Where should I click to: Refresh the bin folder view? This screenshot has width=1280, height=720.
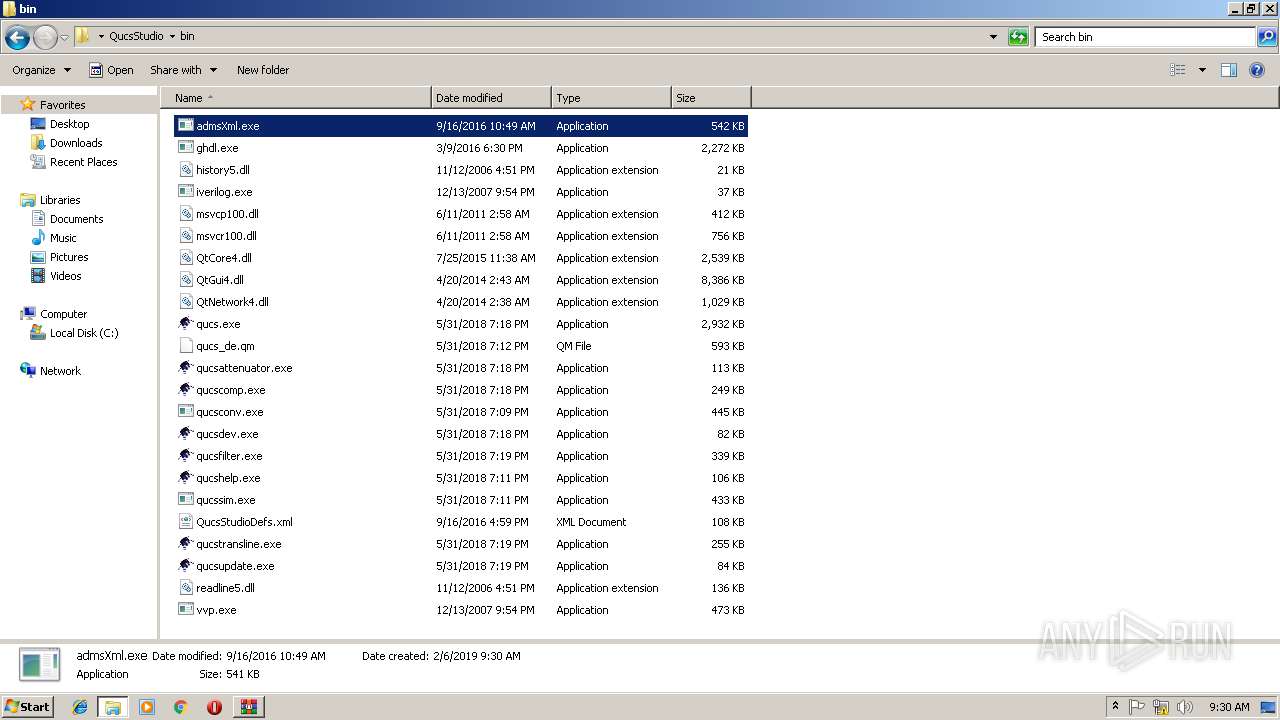tap(1018, 37)
